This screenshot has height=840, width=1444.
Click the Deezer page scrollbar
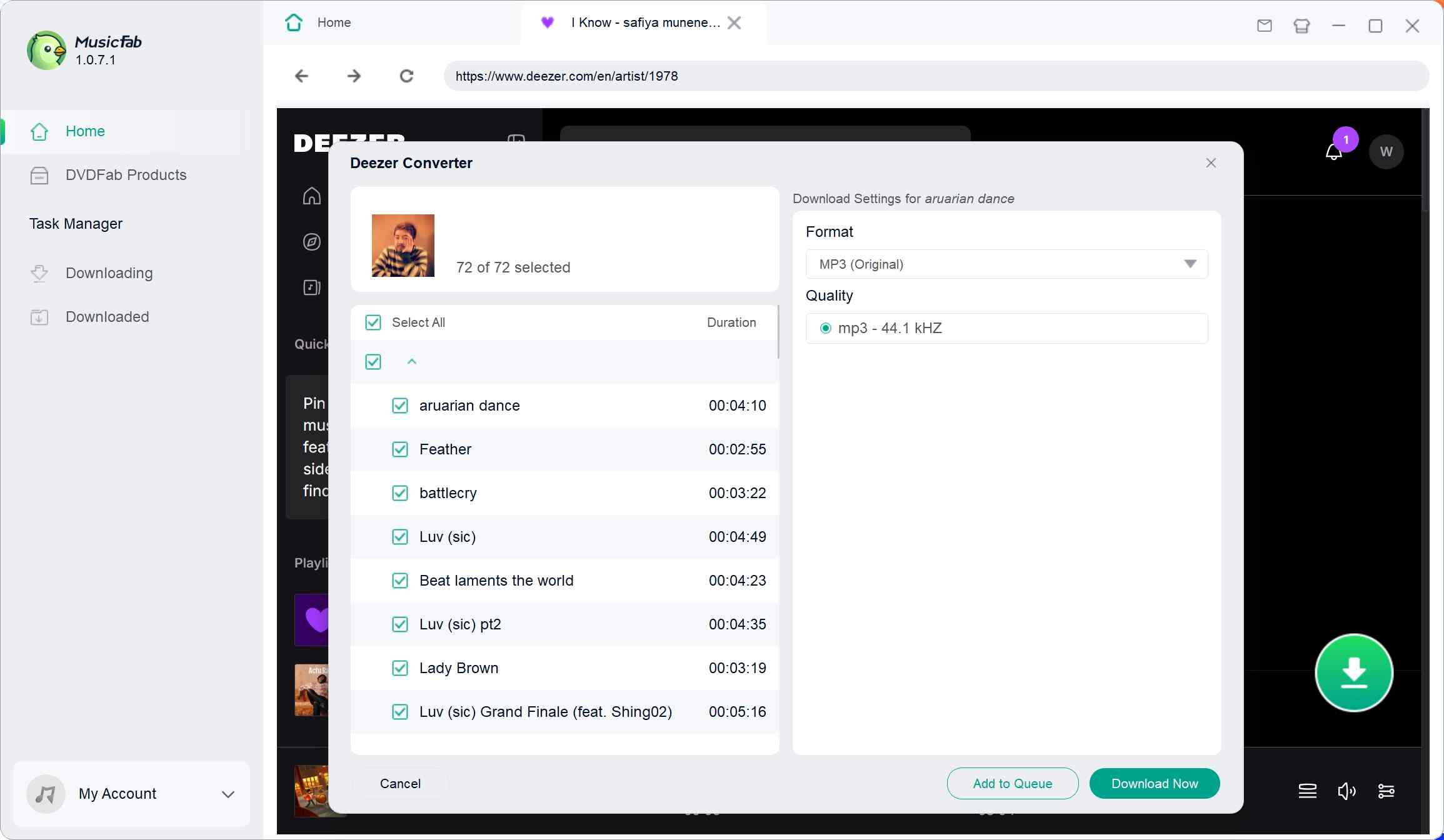(x=1425, y=160)
